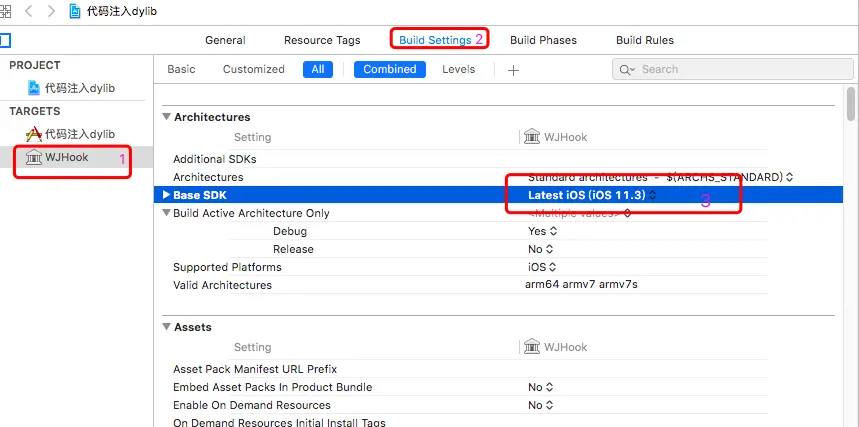Go back with the left chevron

point(28,11)
